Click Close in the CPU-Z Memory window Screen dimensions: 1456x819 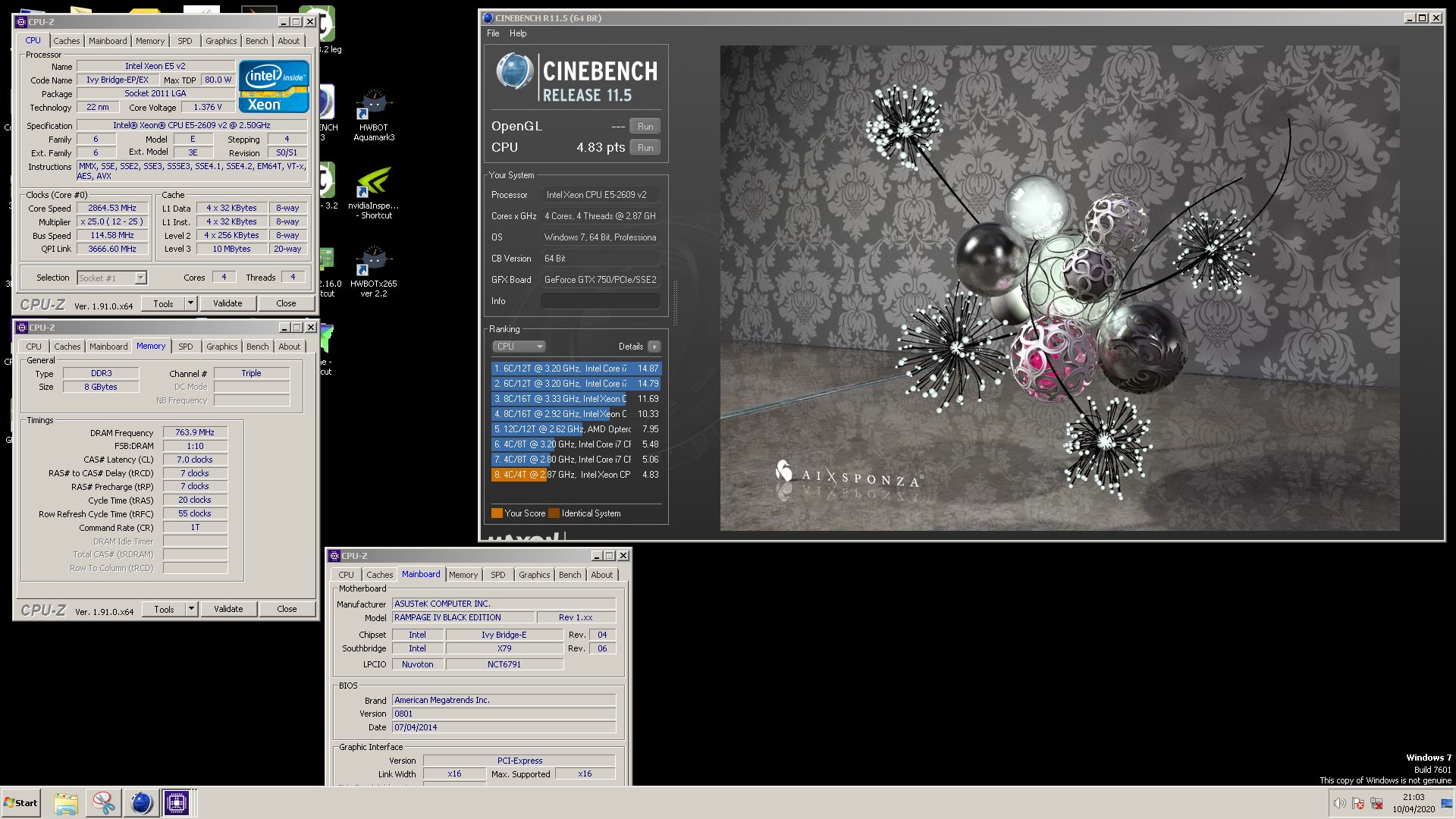(x=287, y=609)
